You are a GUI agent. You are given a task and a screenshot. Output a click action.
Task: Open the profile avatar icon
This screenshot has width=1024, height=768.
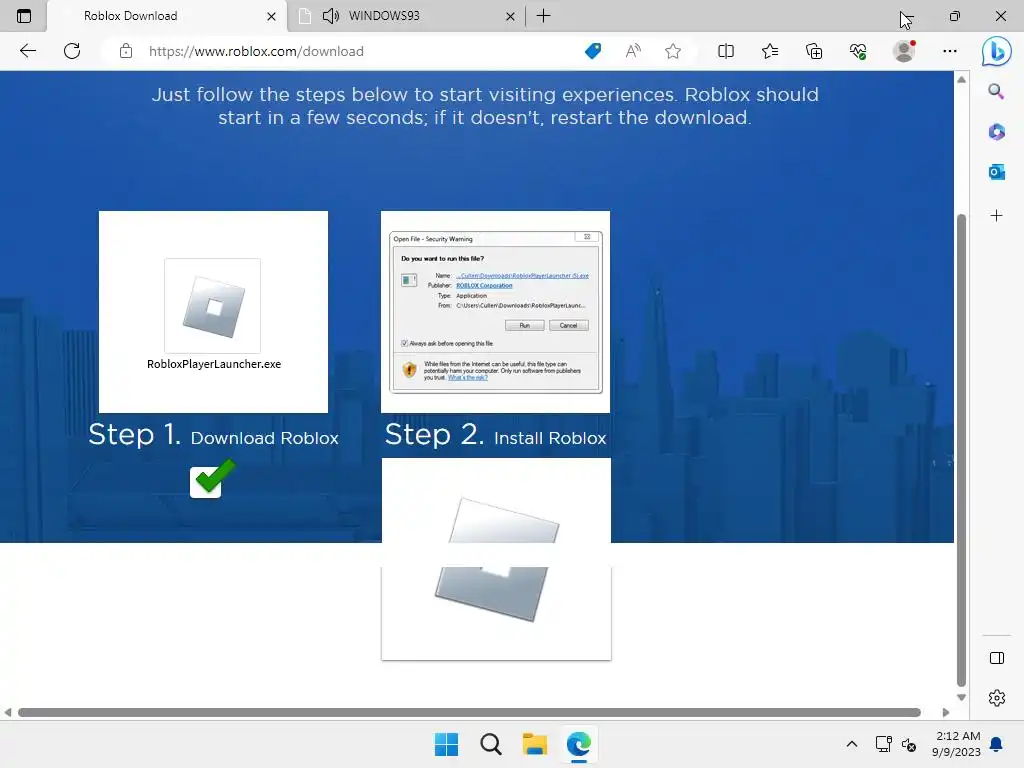[x=904, y=51]
